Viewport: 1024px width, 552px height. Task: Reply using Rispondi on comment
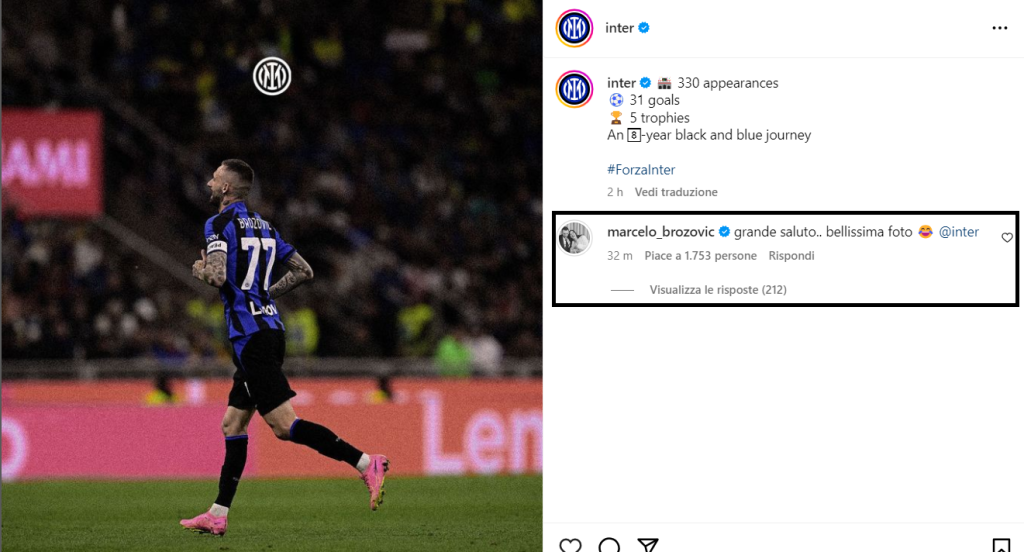coord(791,255)
